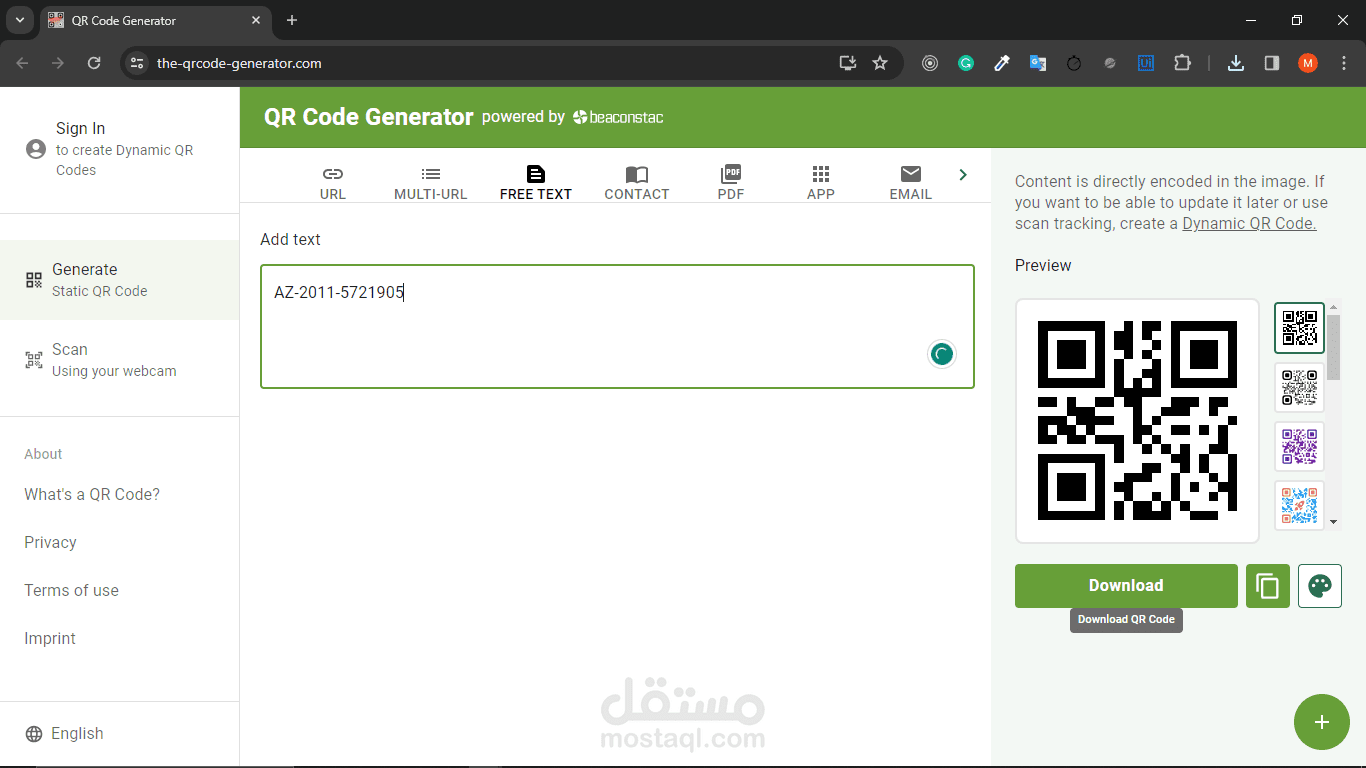Copy the QR code image
The width and height of the screenshot is (1366, 768).
(x=1268, y=586)
